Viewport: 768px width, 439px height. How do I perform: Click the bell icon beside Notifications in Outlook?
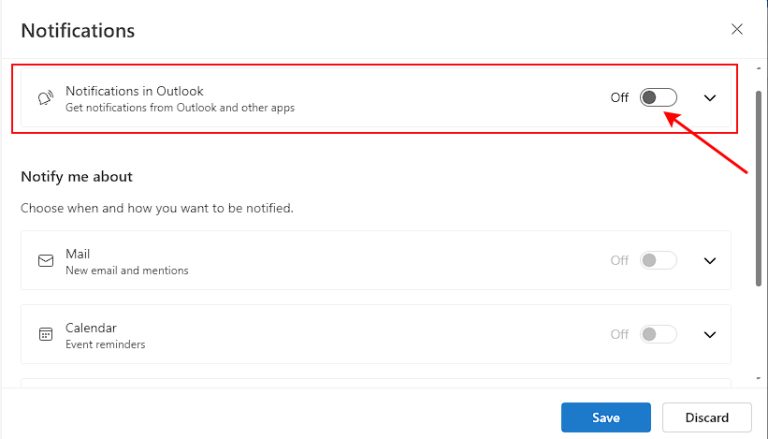click(46, 98)
